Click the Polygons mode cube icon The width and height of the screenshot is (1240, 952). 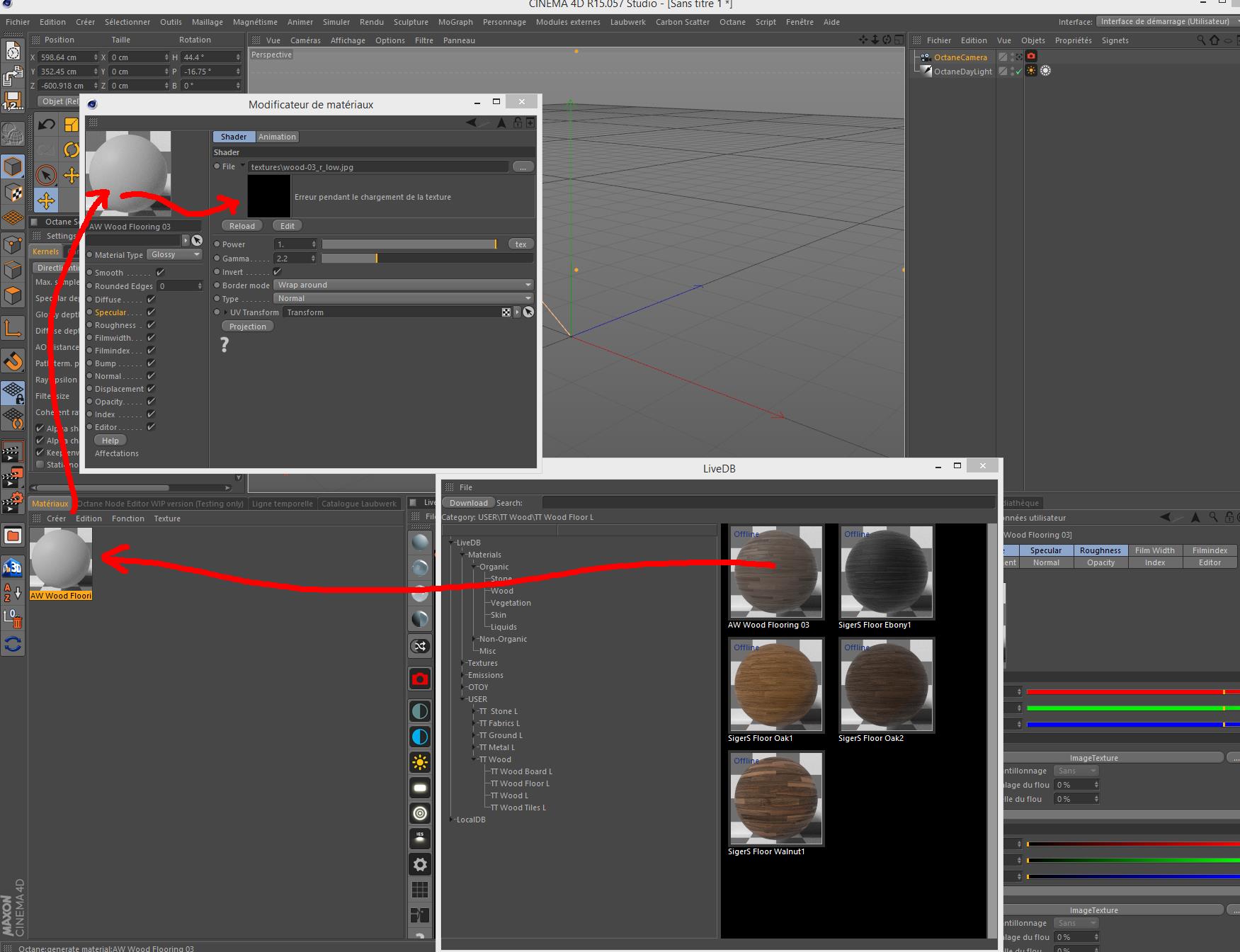13,296
